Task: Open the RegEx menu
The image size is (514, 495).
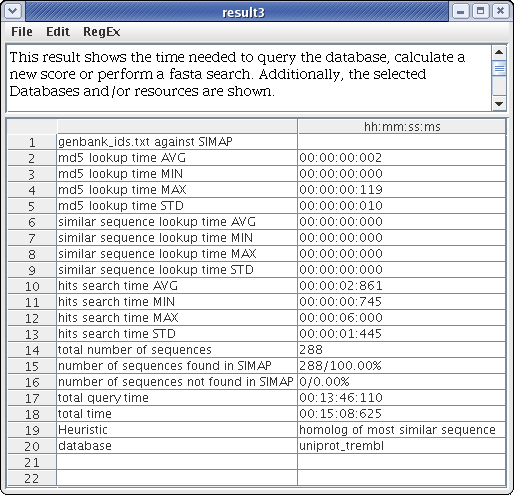Action: 101,32
